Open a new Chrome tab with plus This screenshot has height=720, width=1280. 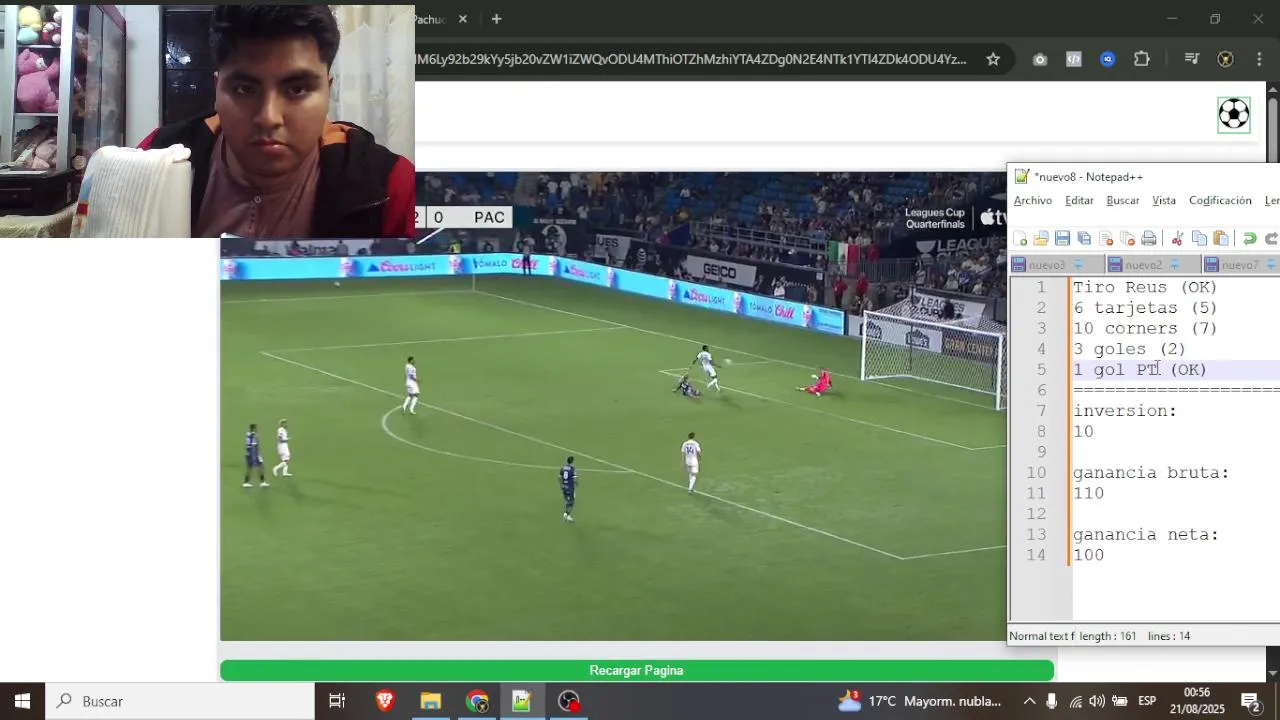pyautogui.click(x=496, y=19)
